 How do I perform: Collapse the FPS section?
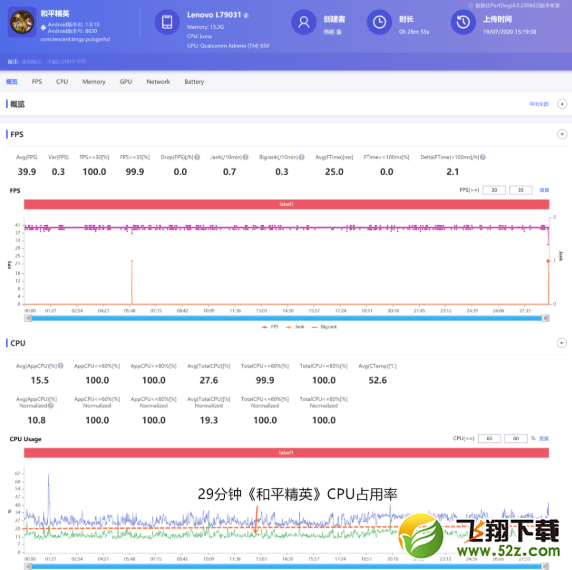point(562,134)
